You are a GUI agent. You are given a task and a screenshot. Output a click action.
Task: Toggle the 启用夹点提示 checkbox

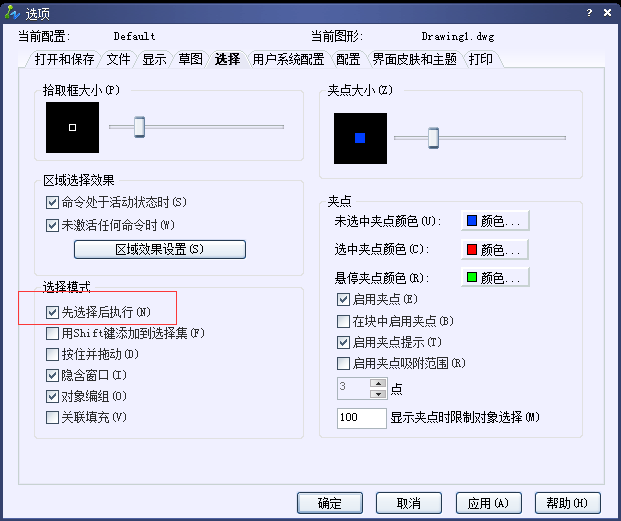click(344, 342)
